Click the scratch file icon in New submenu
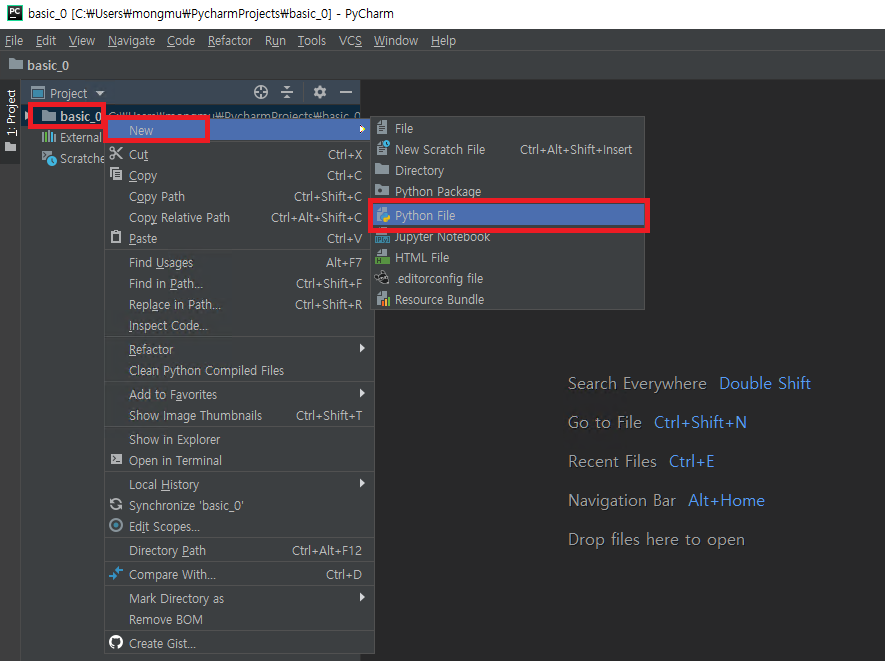The height and width of the screenshot is (661, 885). pyautogui.click(x=383, y=148)
